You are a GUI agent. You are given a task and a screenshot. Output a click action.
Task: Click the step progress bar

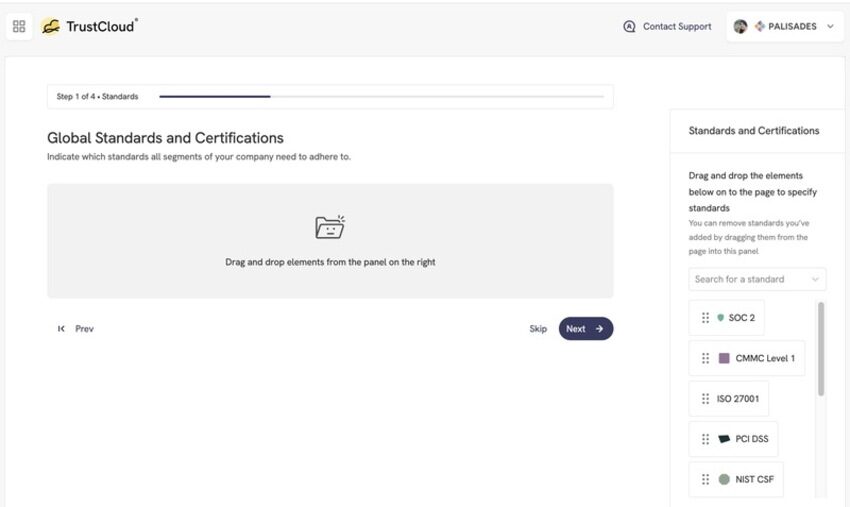click(x=381, y=97)
